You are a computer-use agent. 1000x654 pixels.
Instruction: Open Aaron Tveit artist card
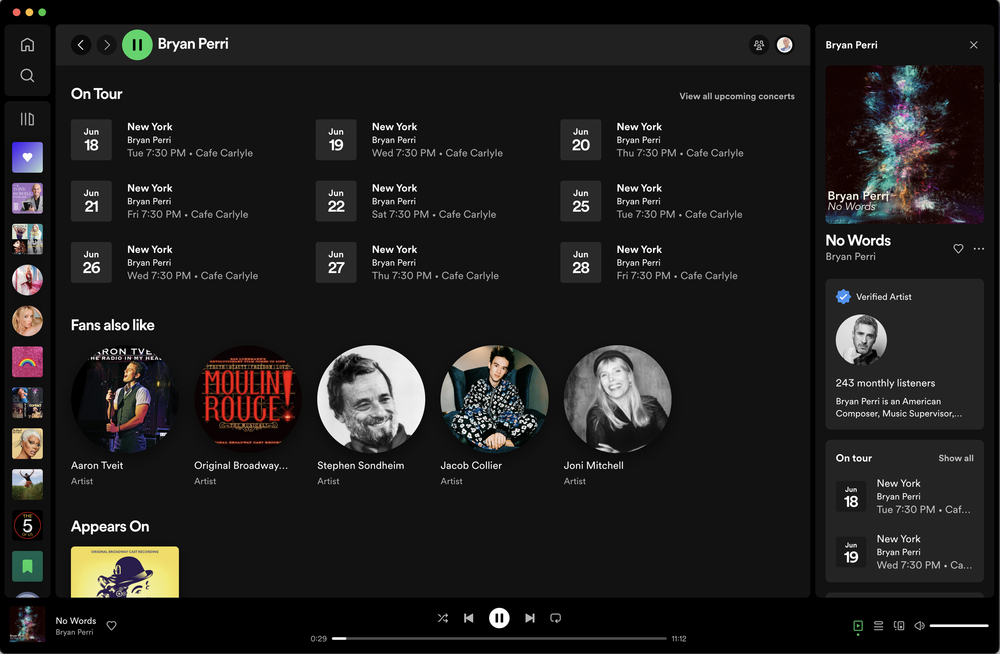pyautogui.click(x=124, y=415)
